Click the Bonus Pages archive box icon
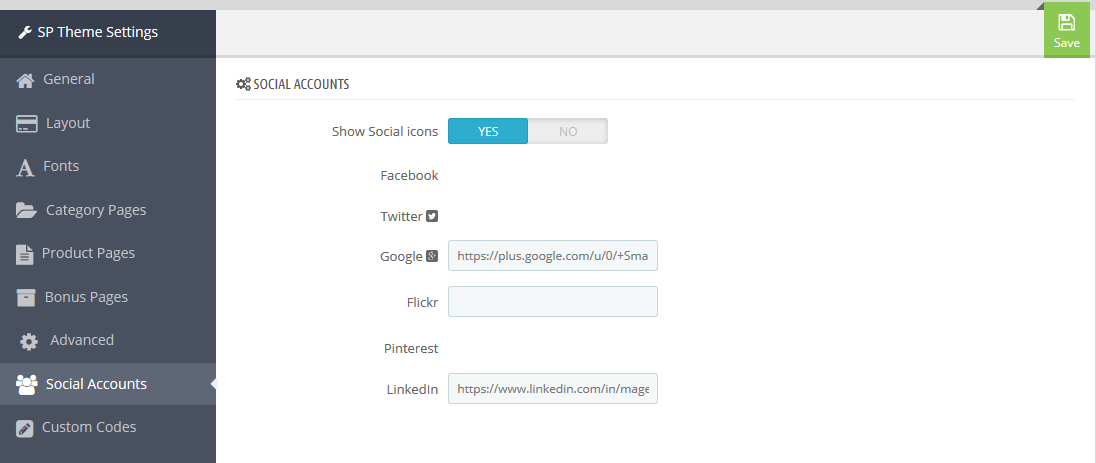 coord(26,297)
